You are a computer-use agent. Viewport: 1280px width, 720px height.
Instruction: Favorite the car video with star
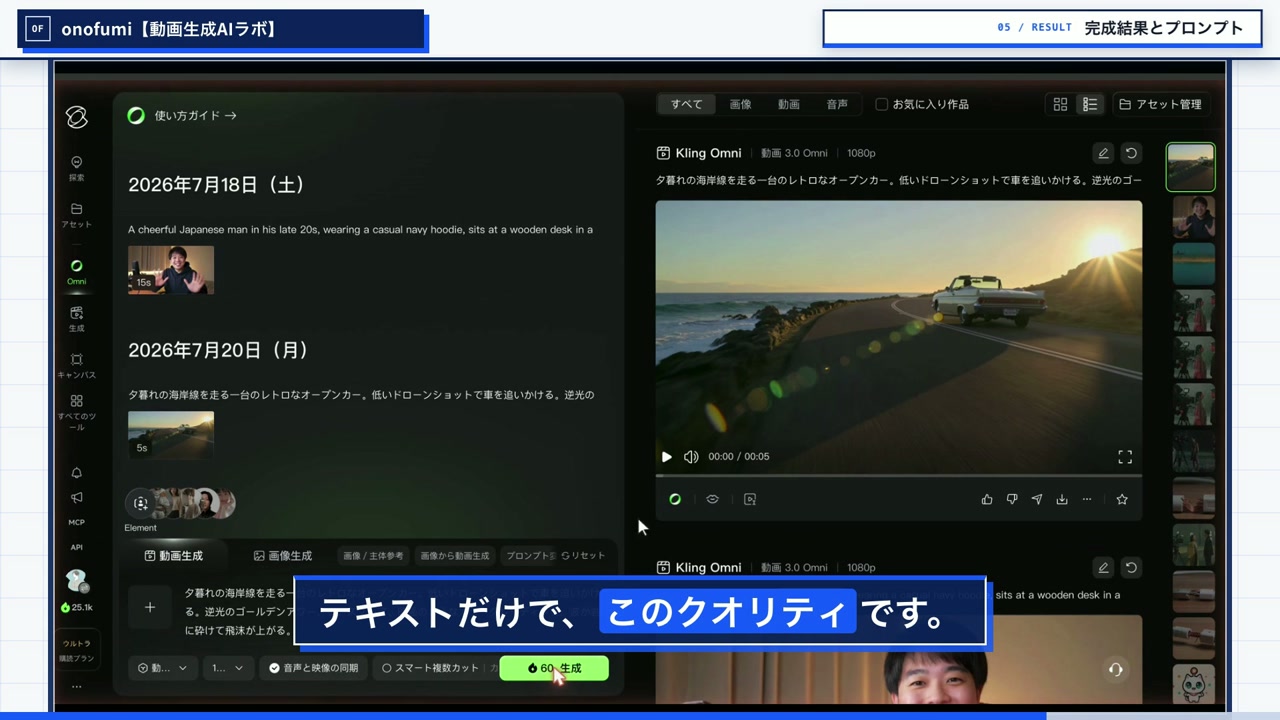pos(1122,499)
